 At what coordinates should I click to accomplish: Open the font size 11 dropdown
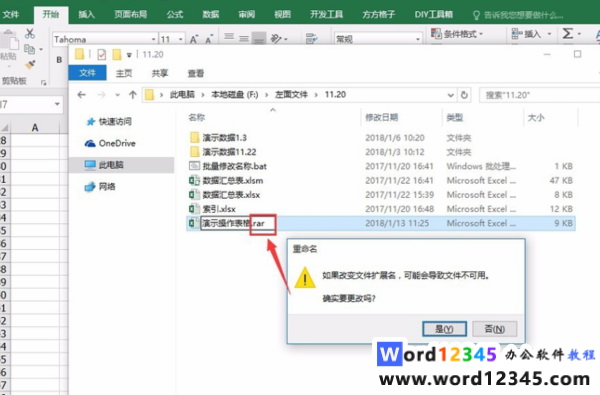tap(181, 39)
